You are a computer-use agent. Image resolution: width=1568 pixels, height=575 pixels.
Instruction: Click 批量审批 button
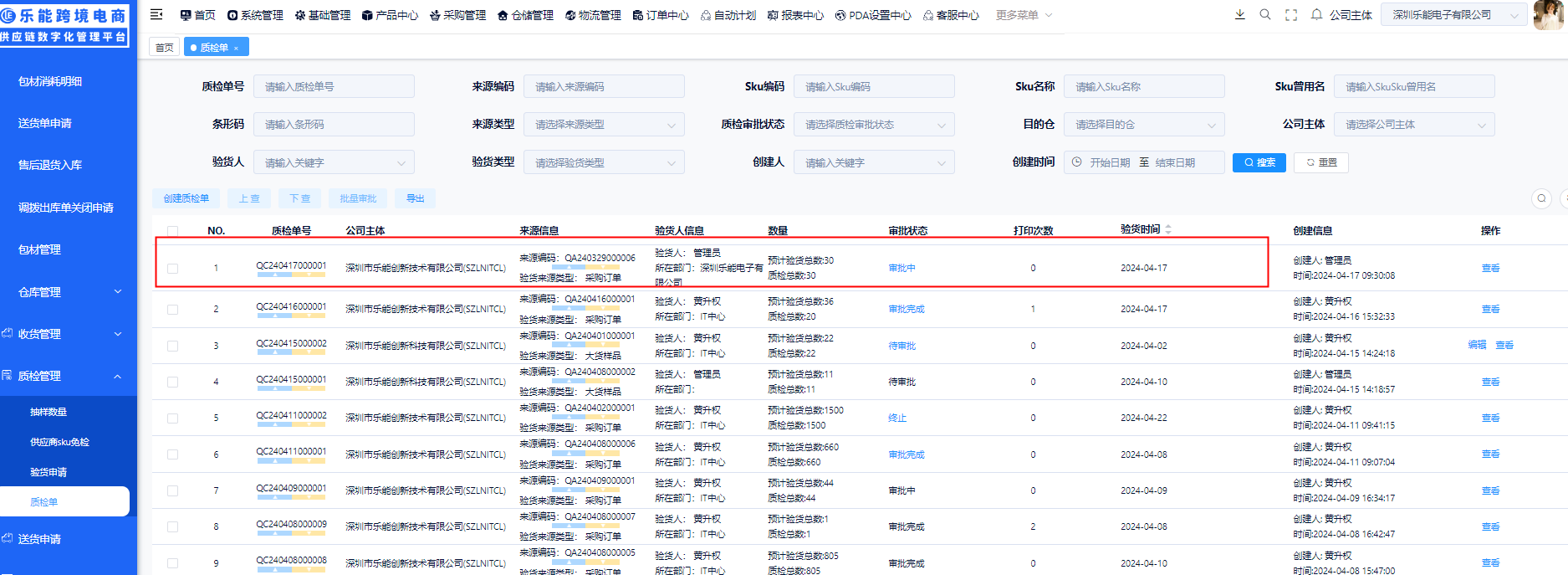click(358, 198)
